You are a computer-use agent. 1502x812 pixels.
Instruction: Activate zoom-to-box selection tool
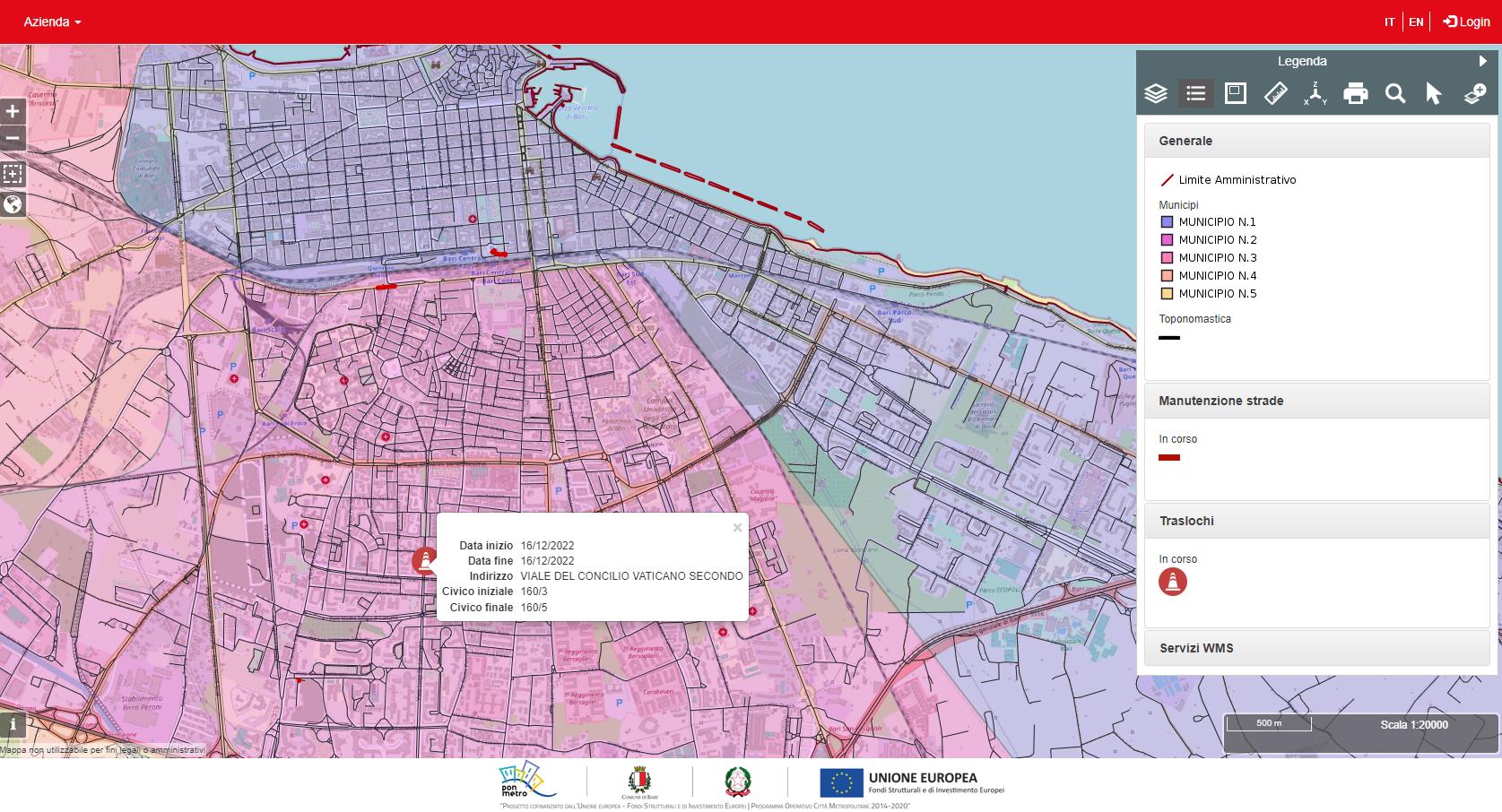[13, 173]
